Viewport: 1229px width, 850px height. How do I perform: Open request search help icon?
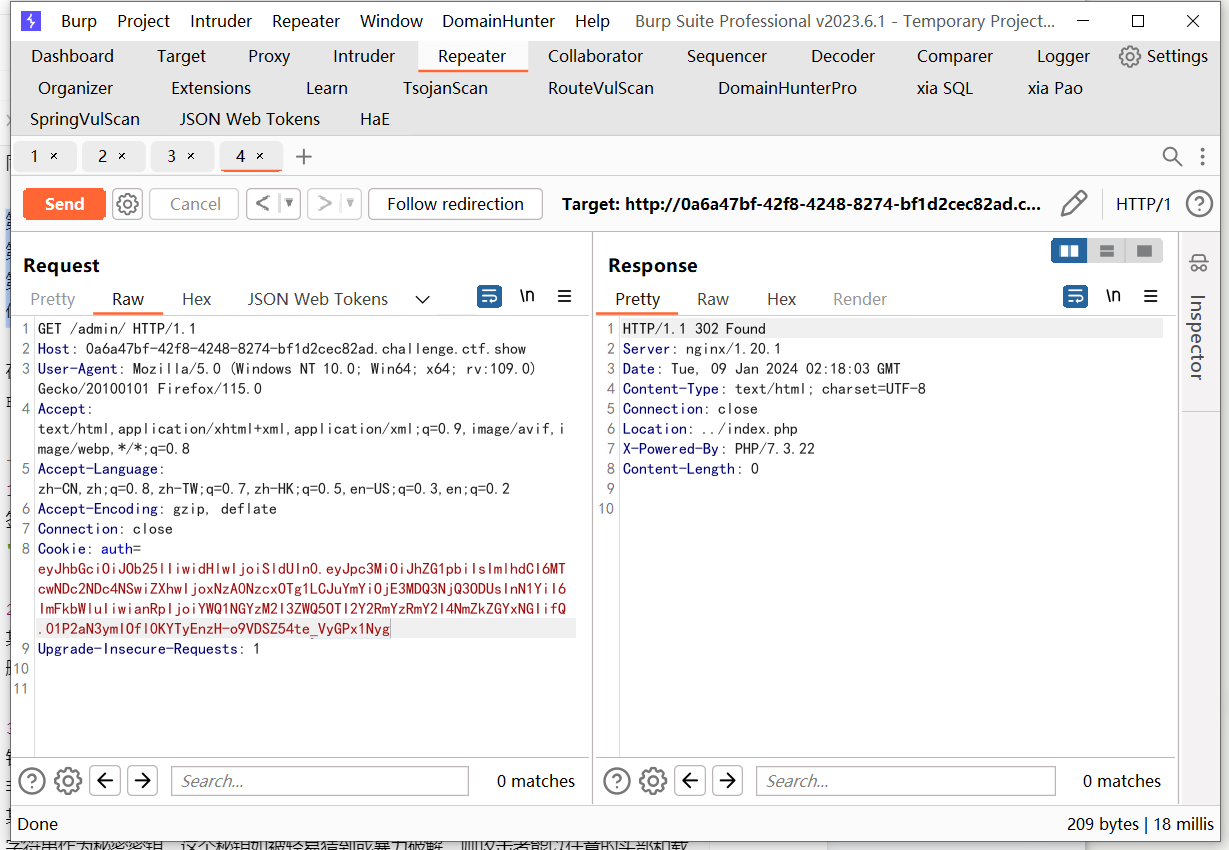(32, 781)
